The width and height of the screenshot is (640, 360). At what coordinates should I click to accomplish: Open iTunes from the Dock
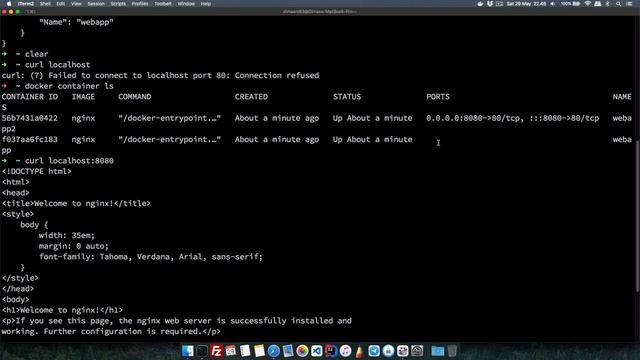(x=345, y=351)
